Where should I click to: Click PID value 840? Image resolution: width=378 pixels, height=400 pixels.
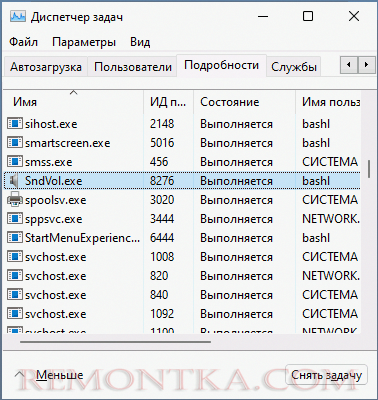(159, 295)
